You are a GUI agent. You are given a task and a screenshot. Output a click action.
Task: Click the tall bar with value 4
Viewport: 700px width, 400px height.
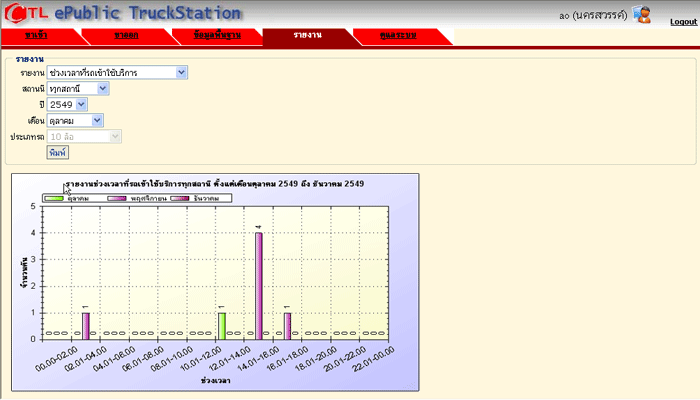[x=258, y=286]
